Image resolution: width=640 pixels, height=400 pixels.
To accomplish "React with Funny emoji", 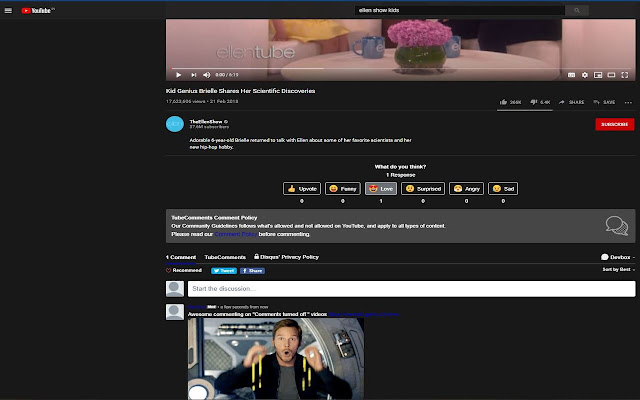I will 343,189.
